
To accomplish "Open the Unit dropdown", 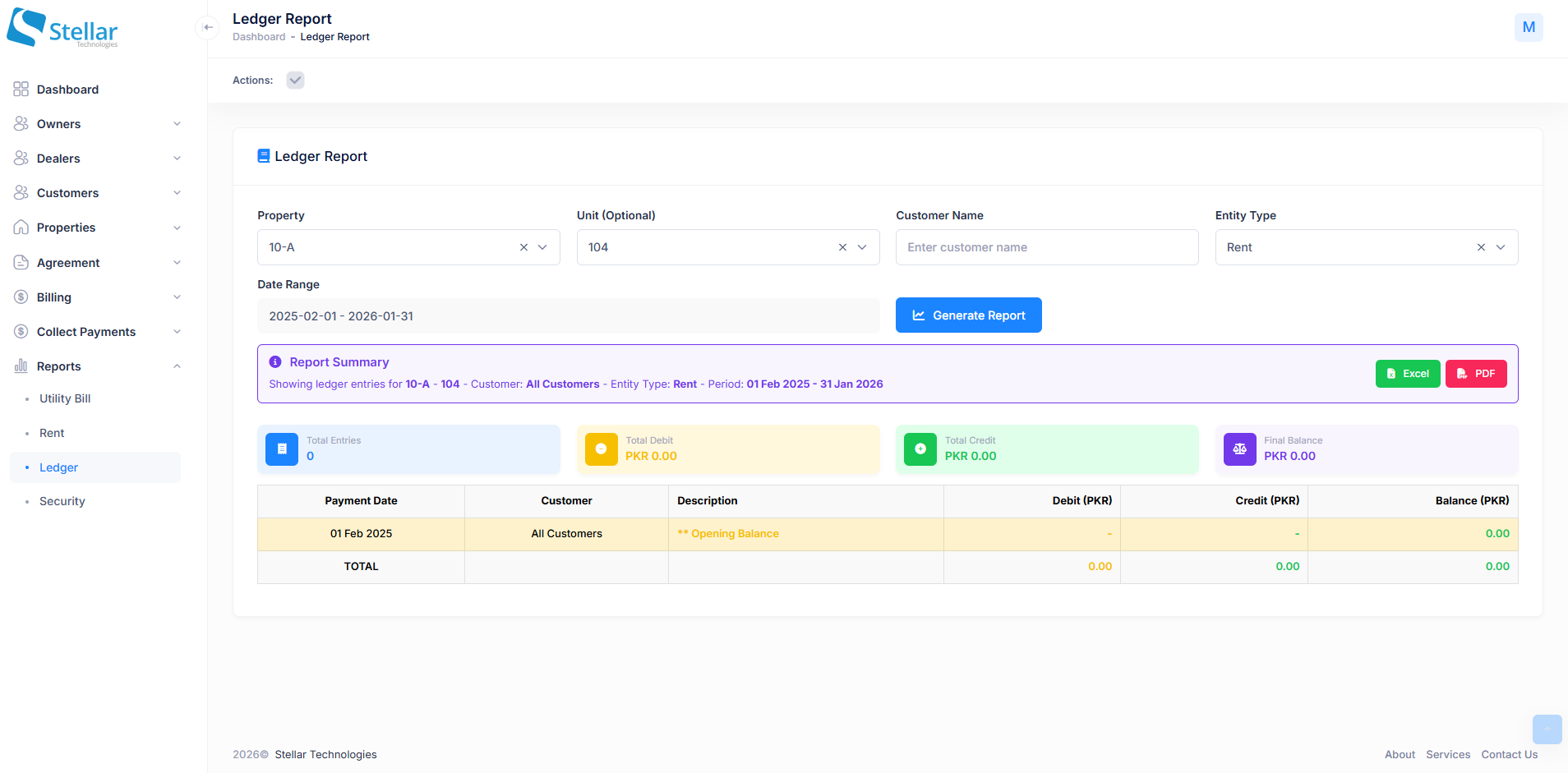I will pos(862,246).
